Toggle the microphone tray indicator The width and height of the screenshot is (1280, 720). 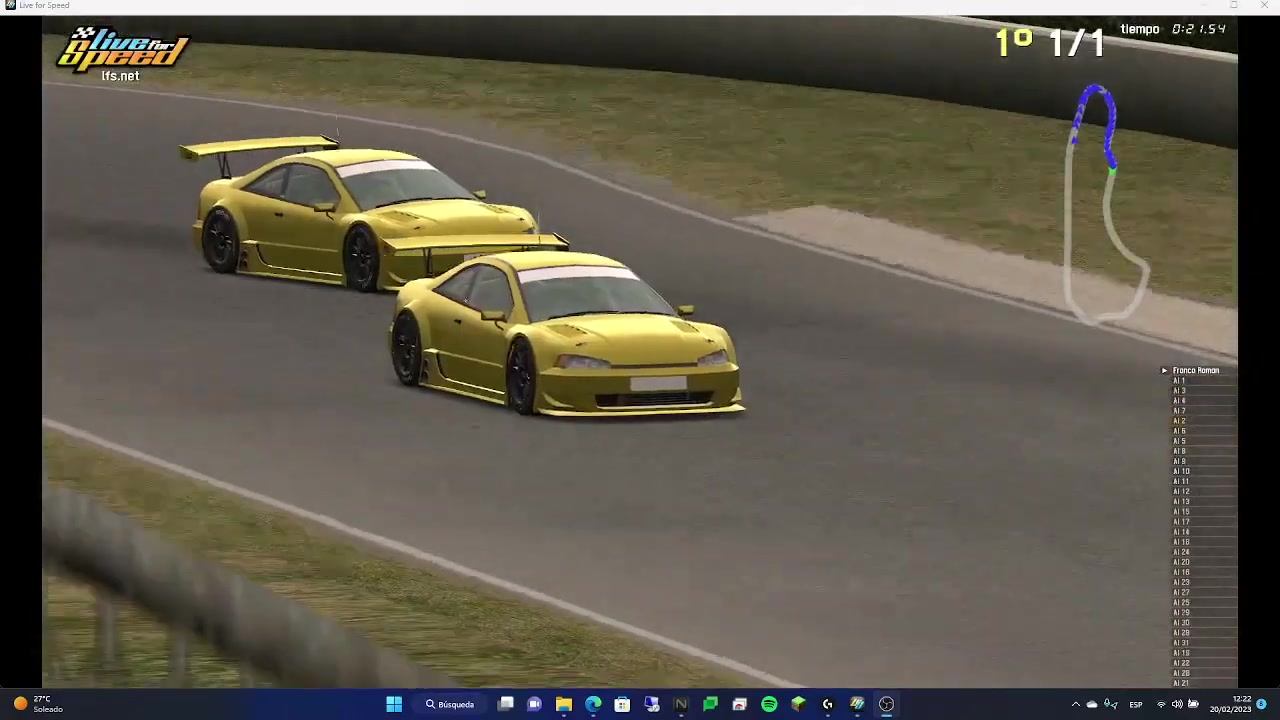click(x=1109, y=704)
